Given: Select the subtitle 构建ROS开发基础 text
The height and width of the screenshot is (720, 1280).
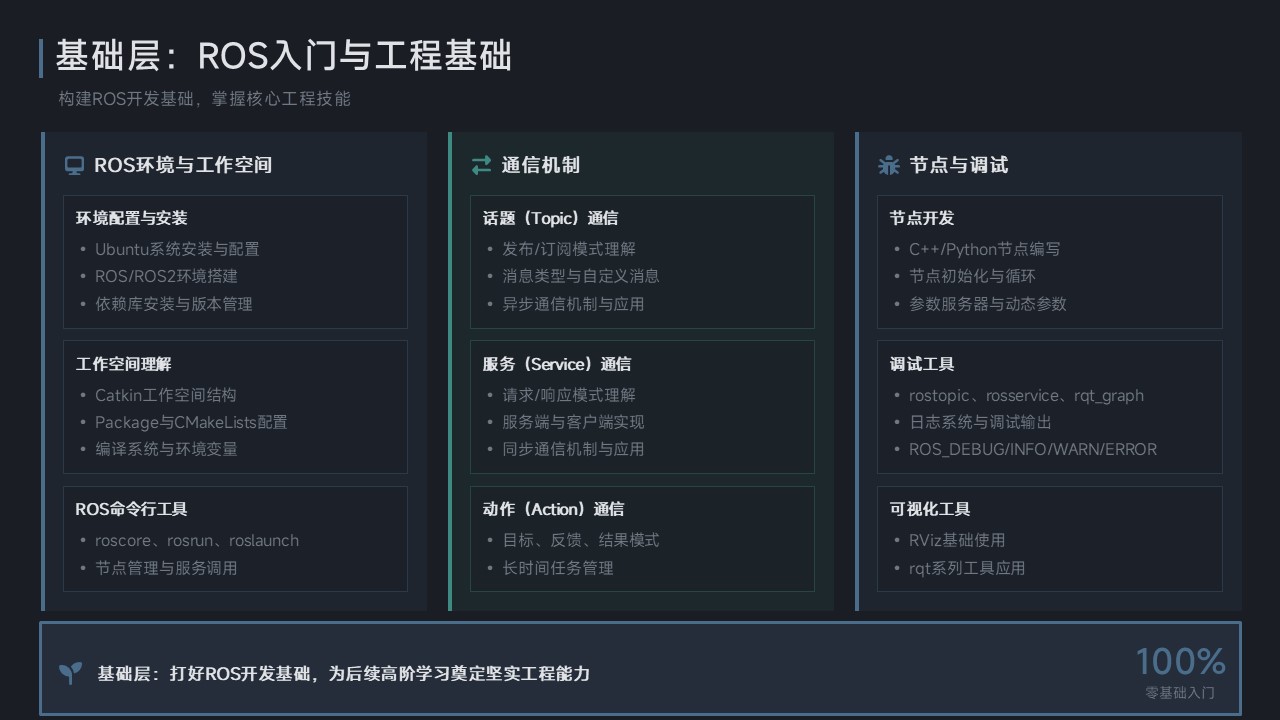Looking at the screenshot, I should [x=204, y=99].
